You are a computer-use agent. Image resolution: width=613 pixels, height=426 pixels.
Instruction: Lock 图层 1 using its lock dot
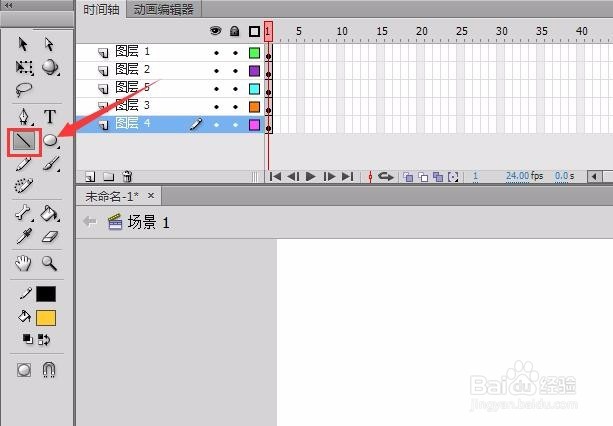[235, 53]
